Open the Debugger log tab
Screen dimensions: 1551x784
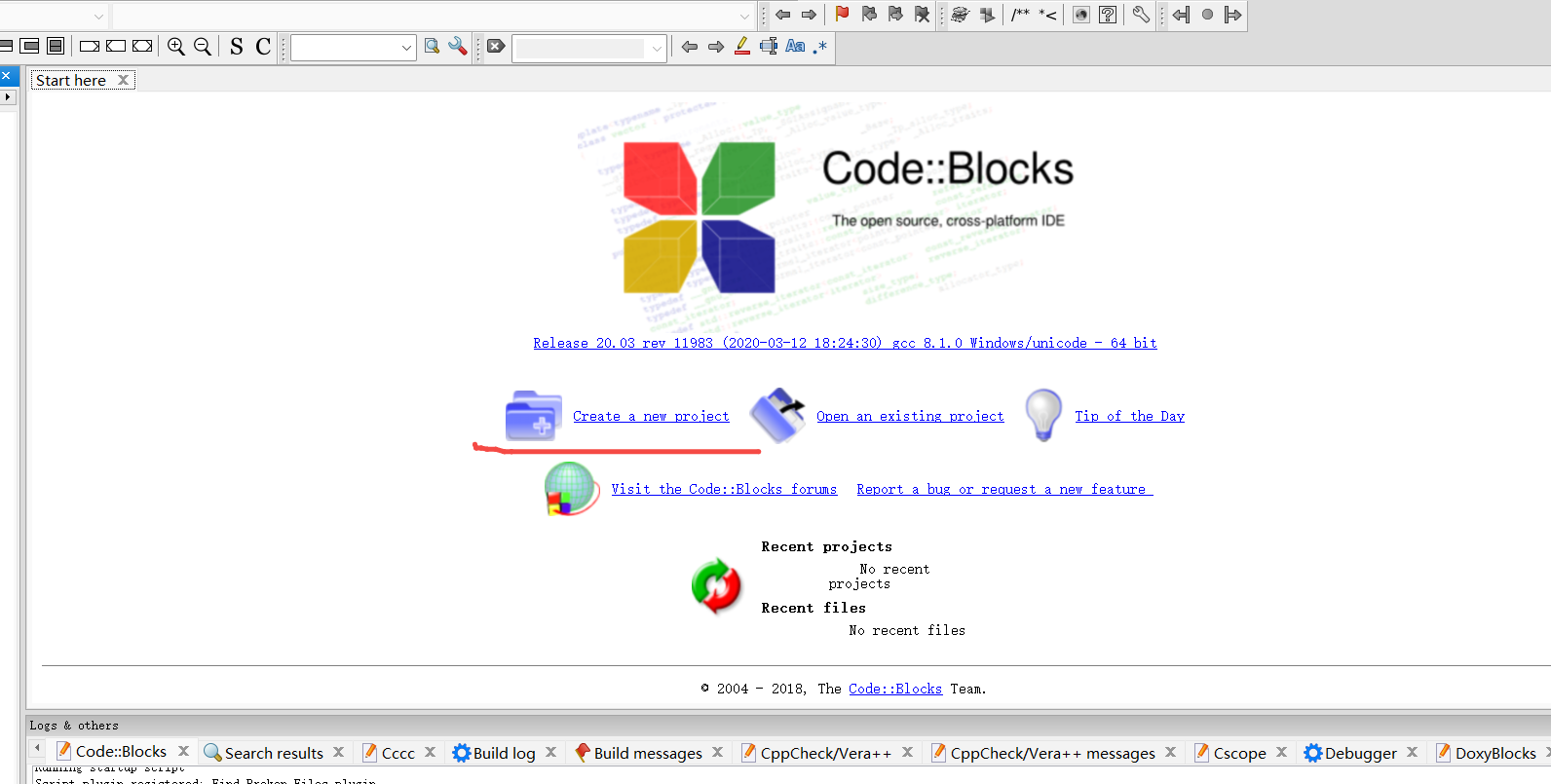point(1360,753)
